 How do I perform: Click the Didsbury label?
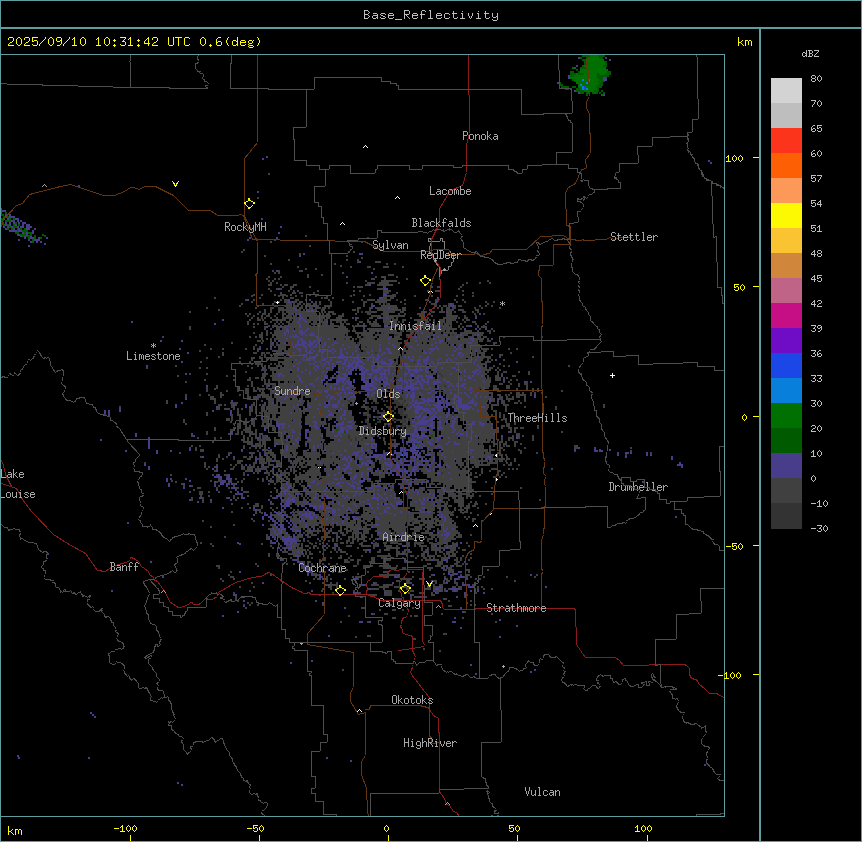coord(383,431)
